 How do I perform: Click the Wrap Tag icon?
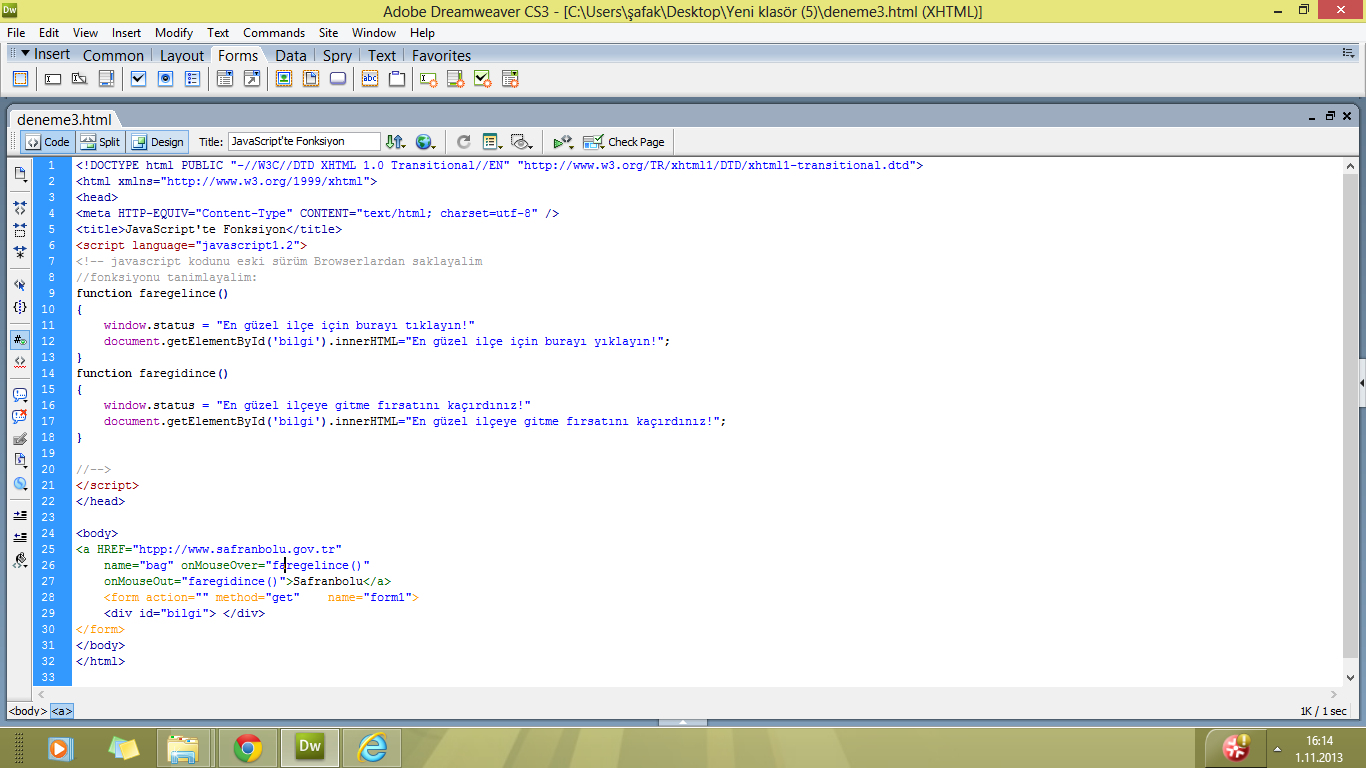20,439
